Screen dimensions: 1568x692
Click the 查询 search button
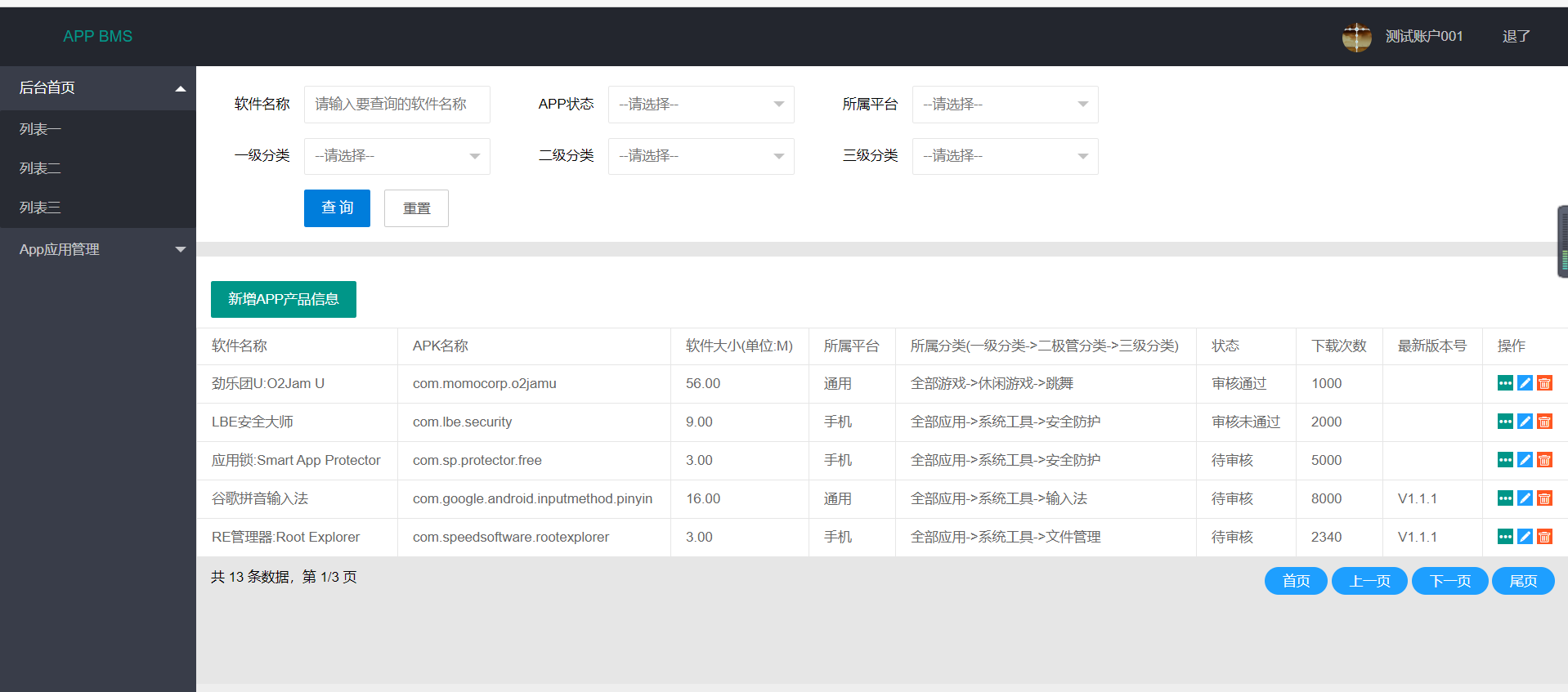337,208
